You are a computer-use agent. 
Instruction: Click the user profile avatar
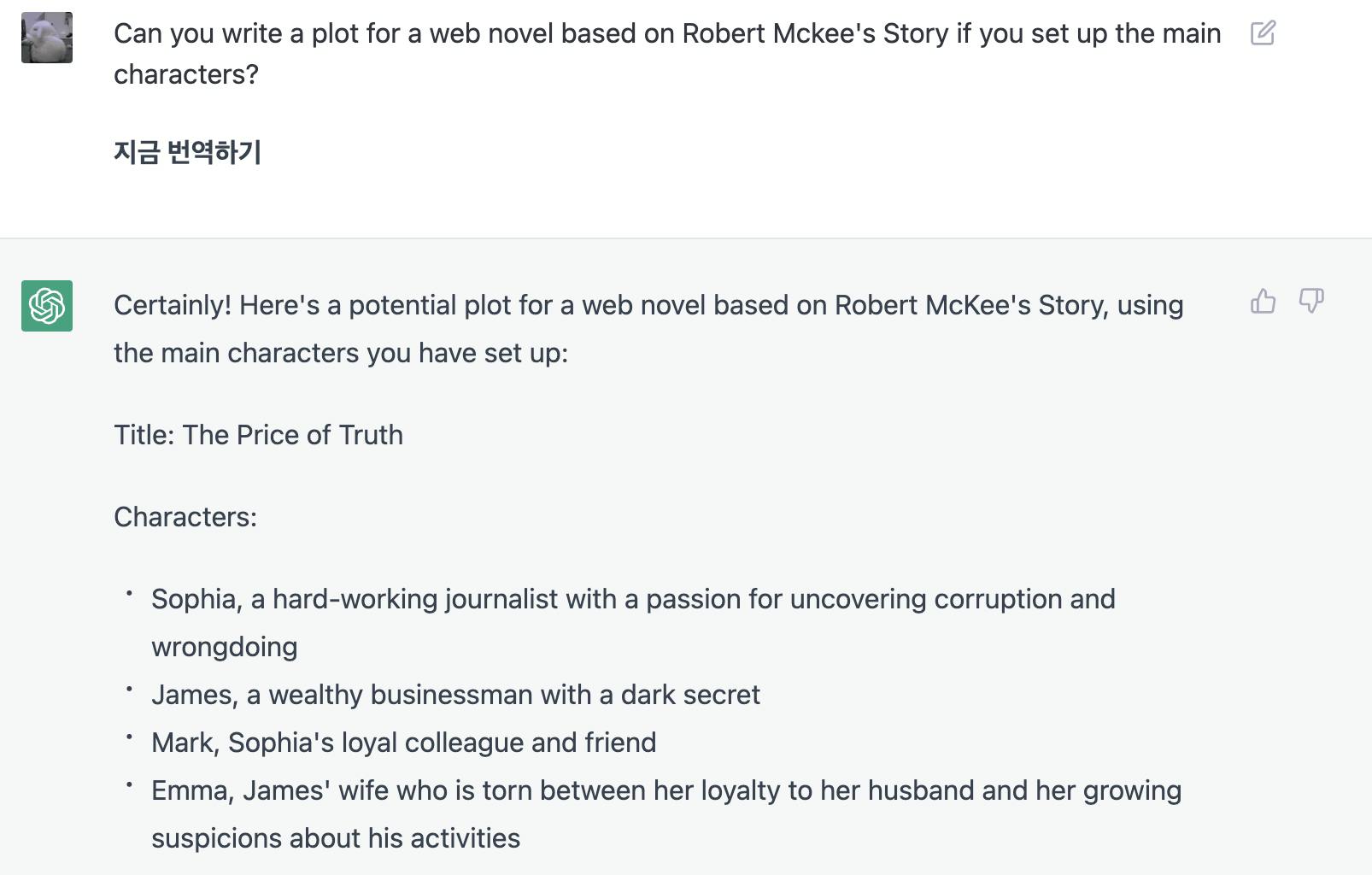click(x=47, y=38)
